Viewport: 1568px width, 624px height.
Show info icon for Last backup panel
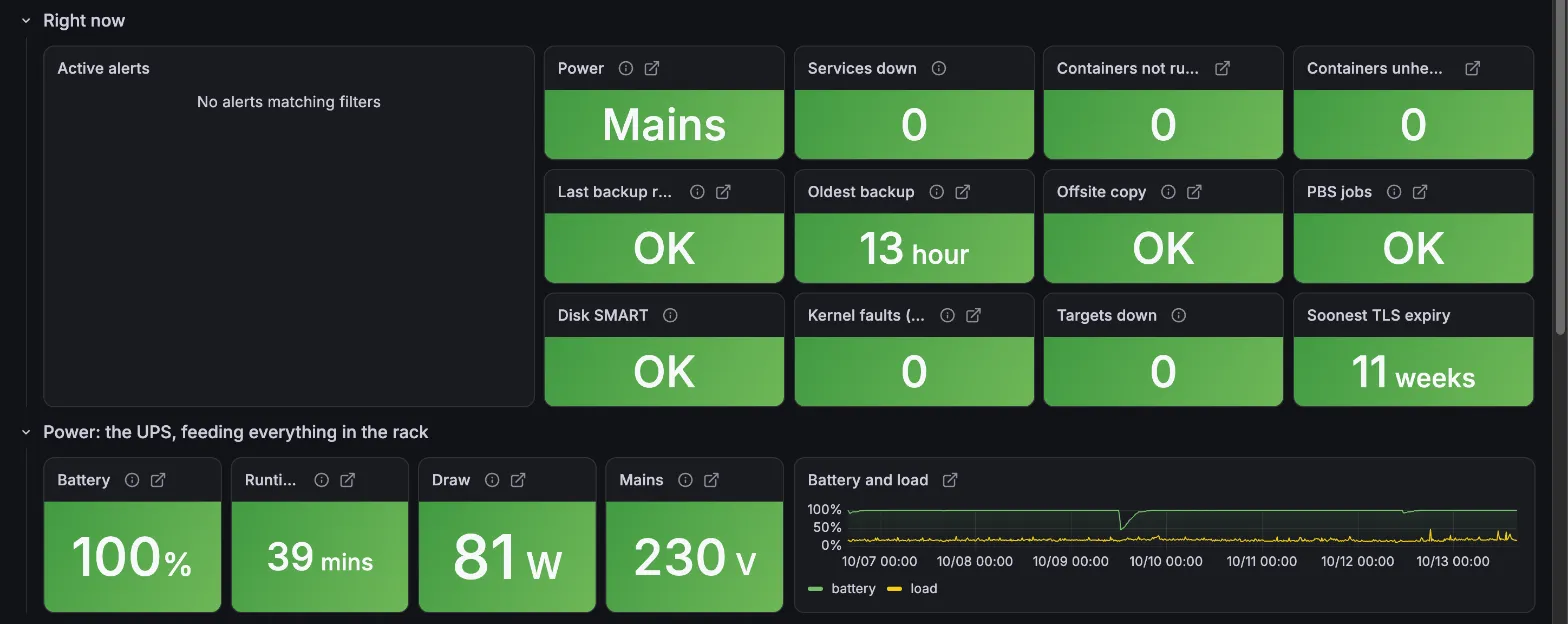click(x=698, y=192)
